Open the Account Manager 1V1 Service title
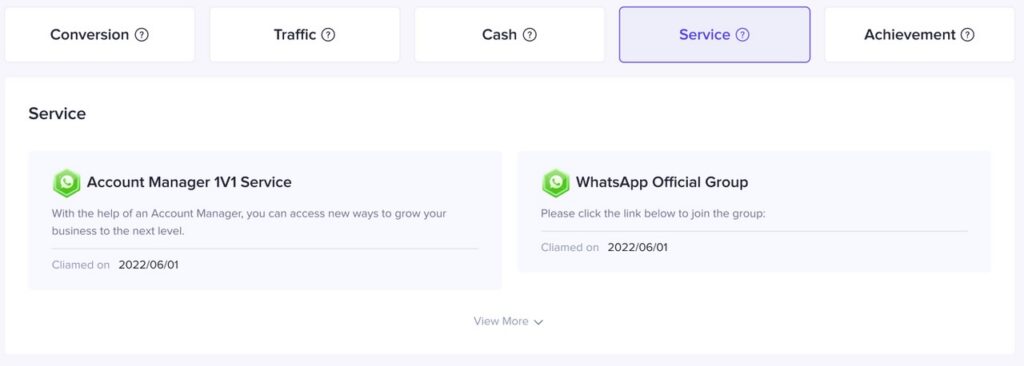The width and height of the screenshot is (1024, 366). 189,182
